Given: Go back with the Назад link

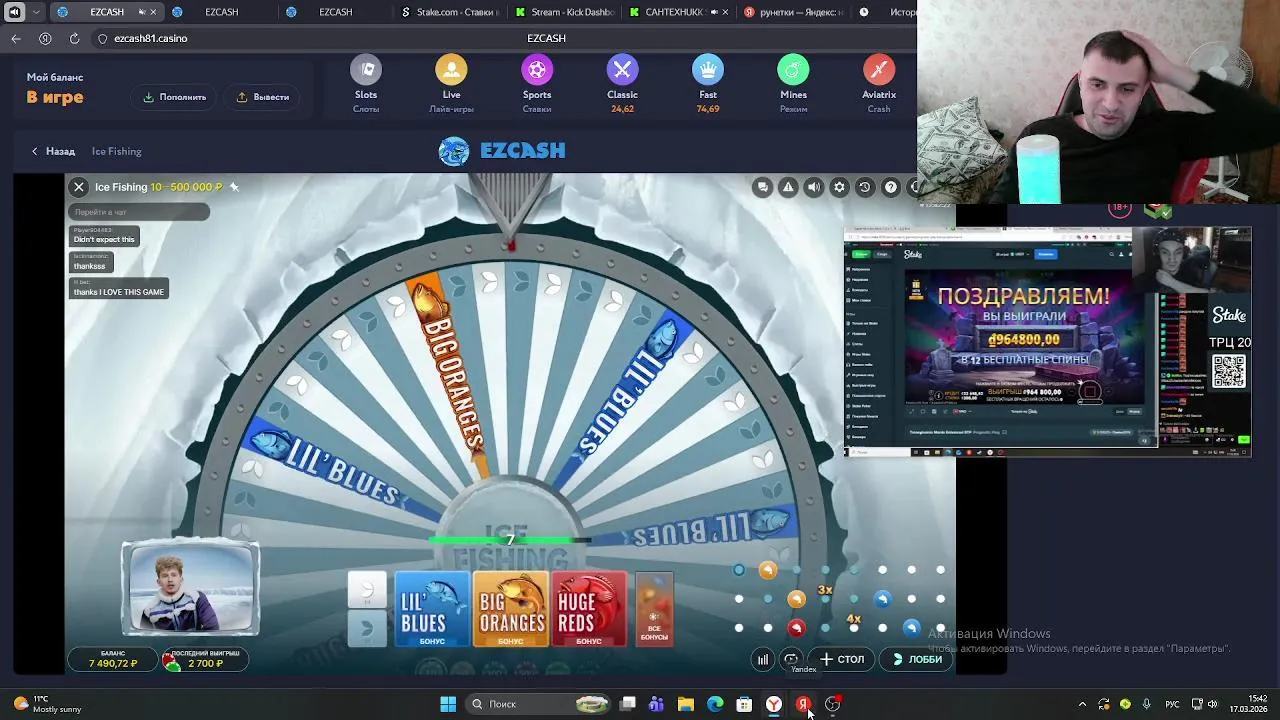Looking at the screenshot, I should click(x=53, y=151).
